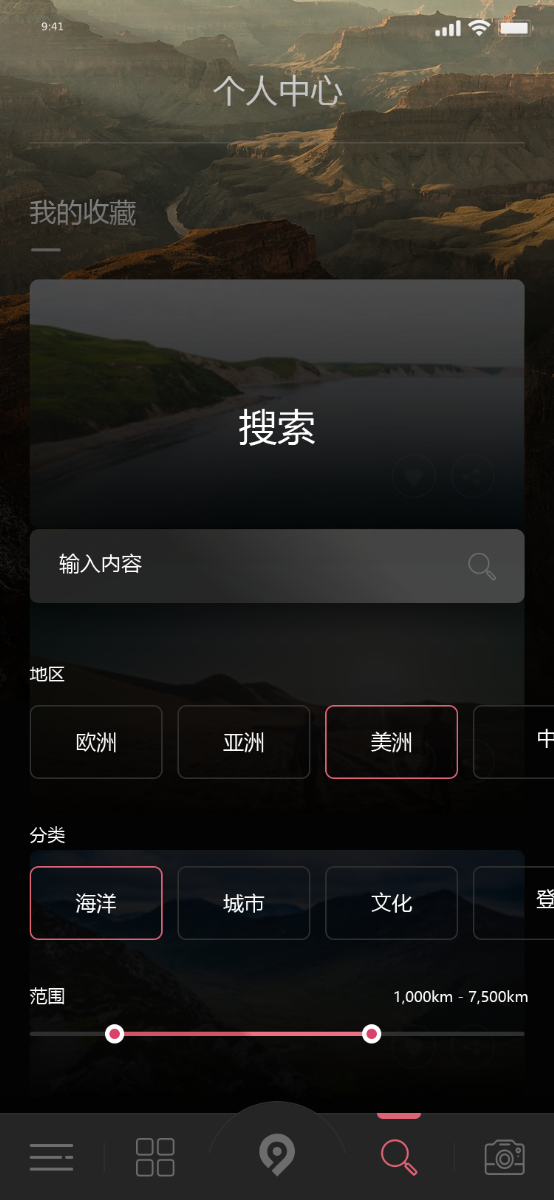The image size is (554, 1200).
Task: Open the camera icon in bottom bar
Action: point(505,1157)
